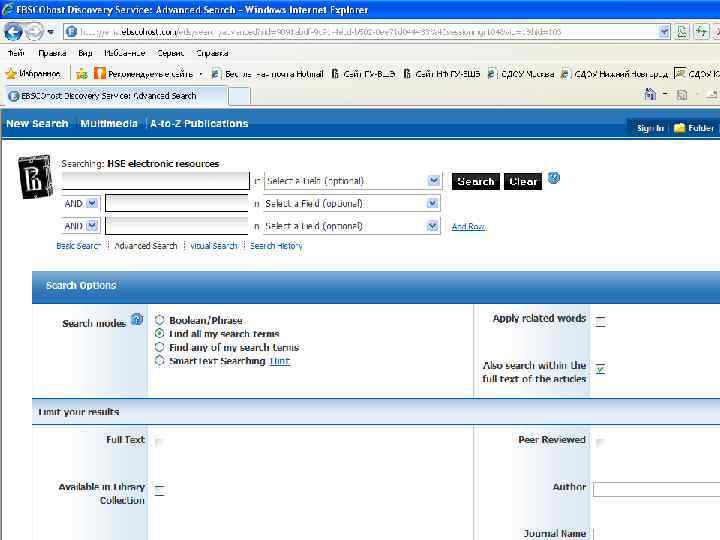720x540 pixels.
Task: Click the Clear button
Action: click(x=523, y=182)
